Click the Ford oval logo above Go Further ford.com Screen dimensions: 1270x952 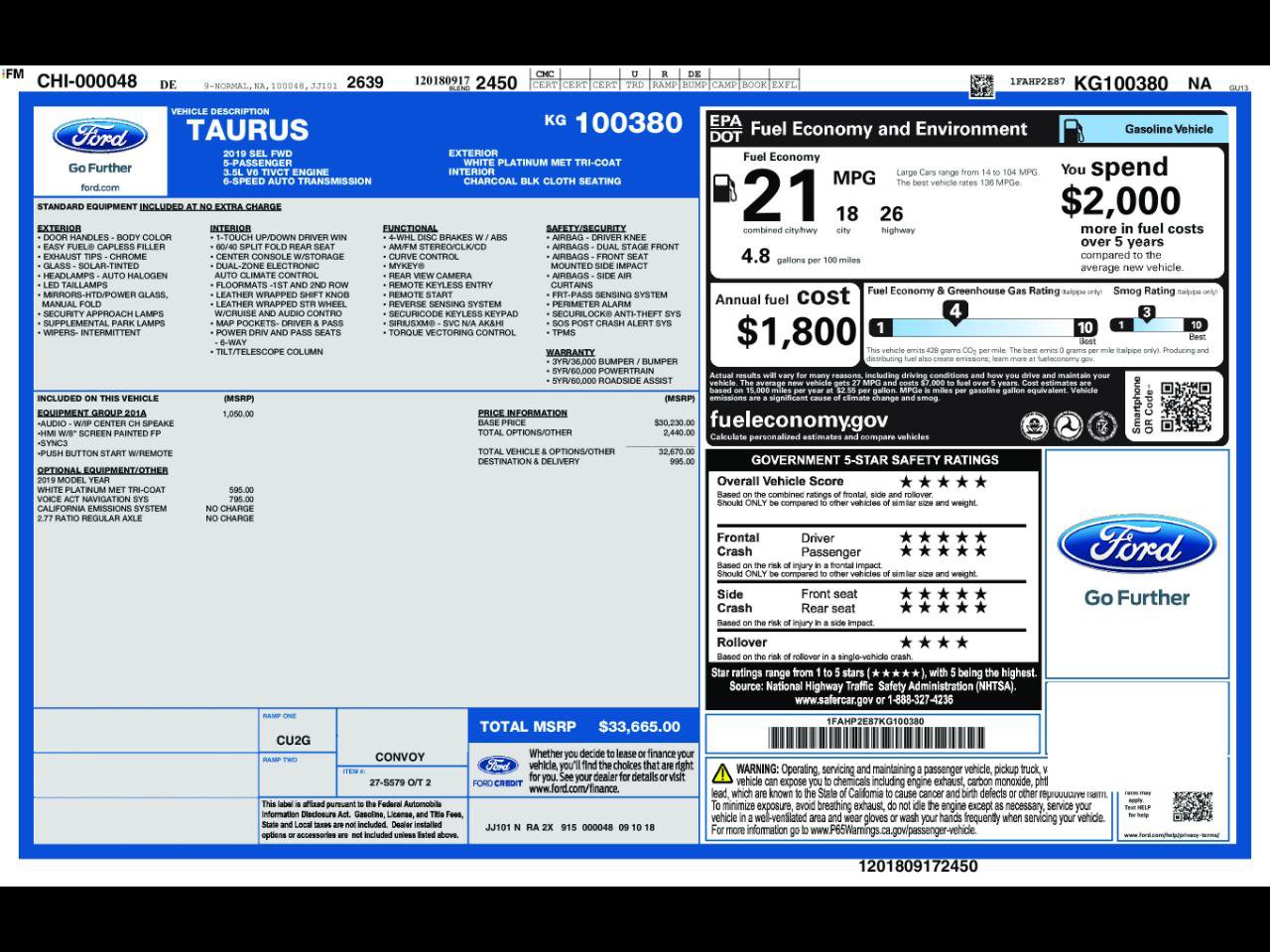tap(100, 137)
